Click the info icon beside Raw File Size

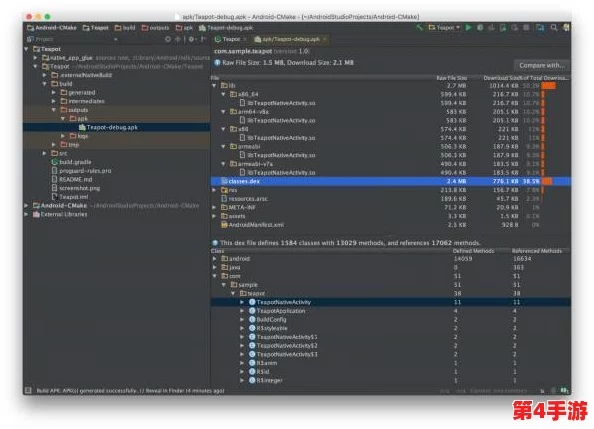pyautogui.click(x=217, y=63)
